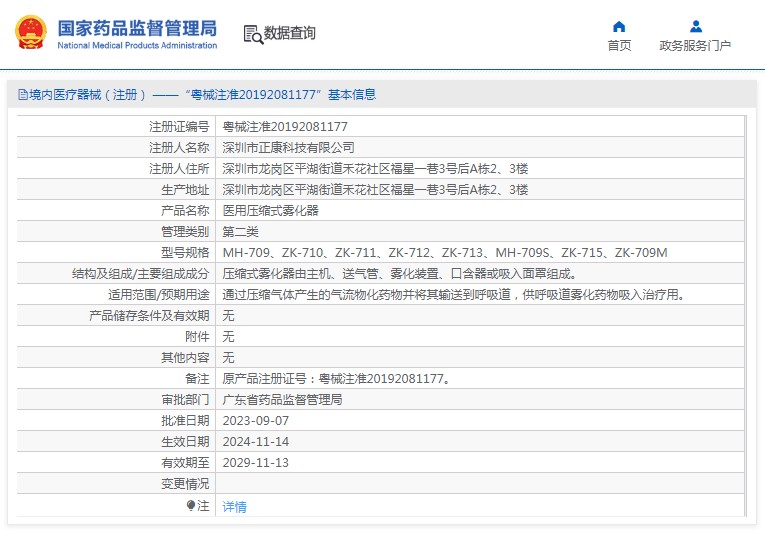Click approving department 广东省药品监督管理局

click(282, 399)
